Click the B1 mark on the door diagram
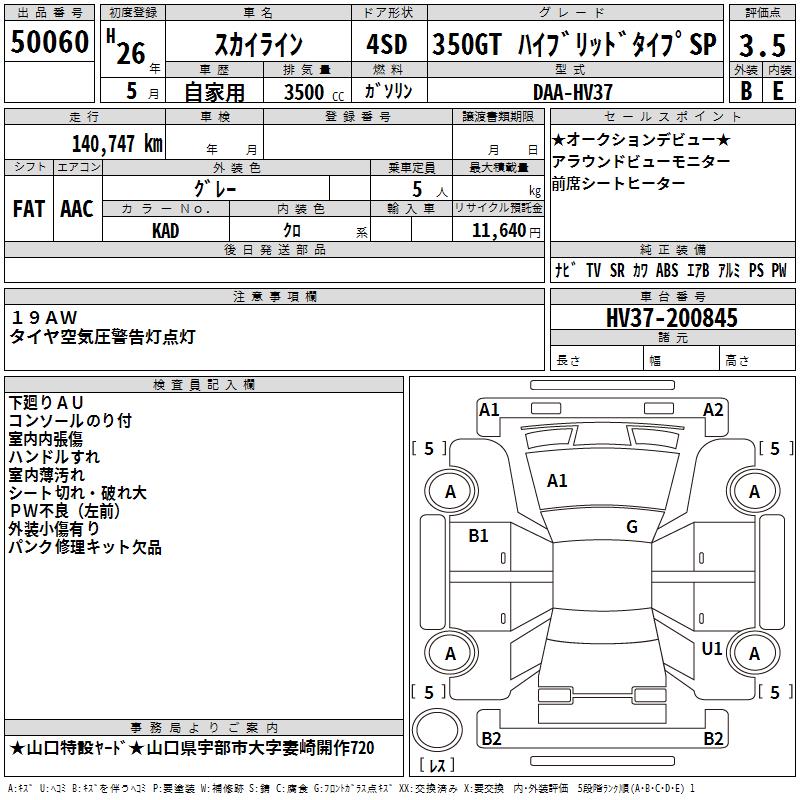 (478, 536)
